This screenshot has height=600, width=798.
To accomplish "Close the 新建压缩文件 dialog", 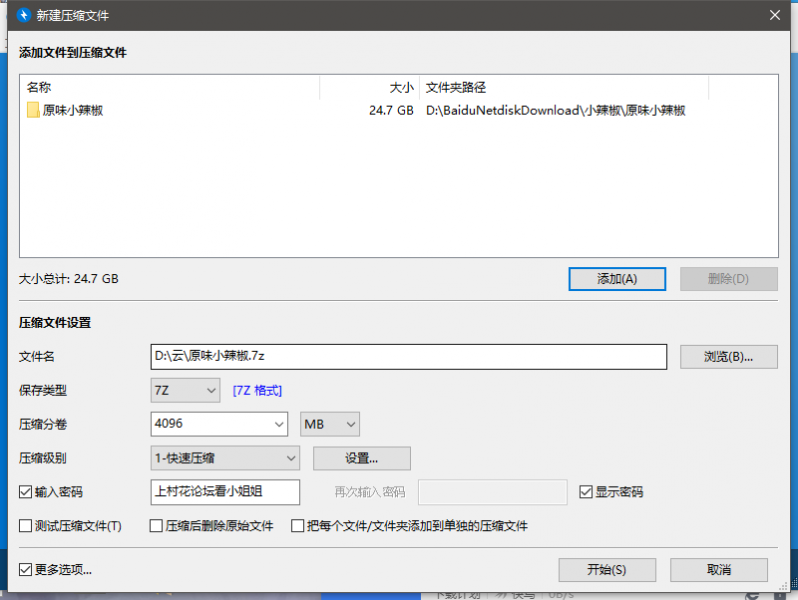I will [x=774, y=15].
